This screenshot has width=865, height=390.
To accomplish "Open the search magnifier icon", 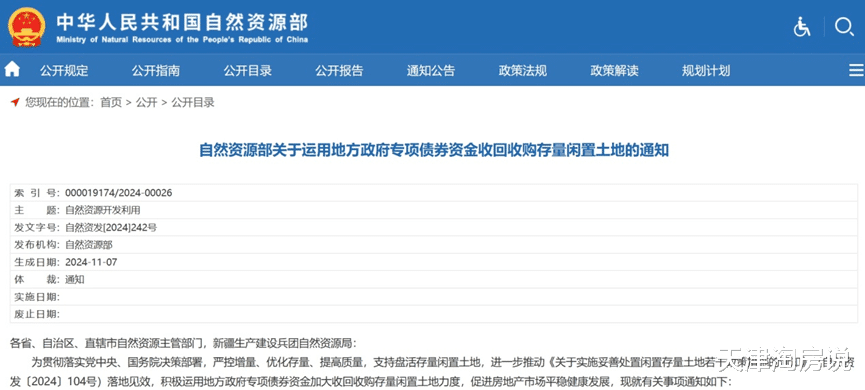I will pyautogui.click(x=844, y=26).
